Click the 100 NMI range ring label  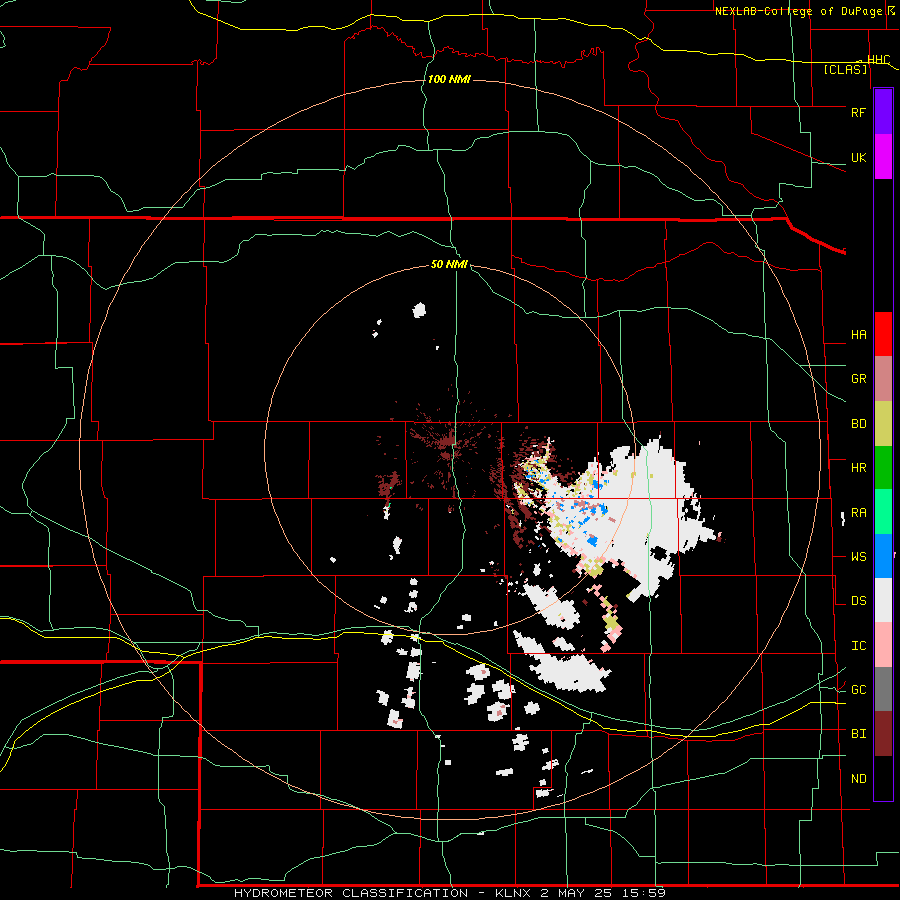pyautogui.click(x=449, y=79)
